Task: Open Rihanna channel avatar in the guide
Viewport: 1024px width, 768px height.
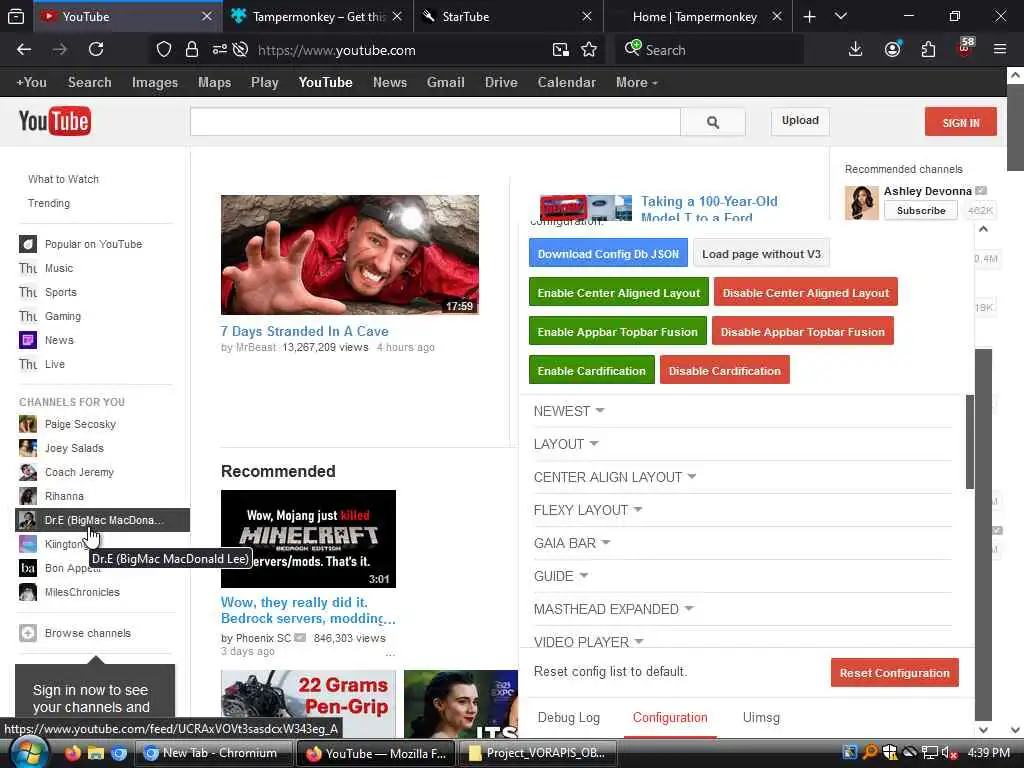Action: (27, 496)
